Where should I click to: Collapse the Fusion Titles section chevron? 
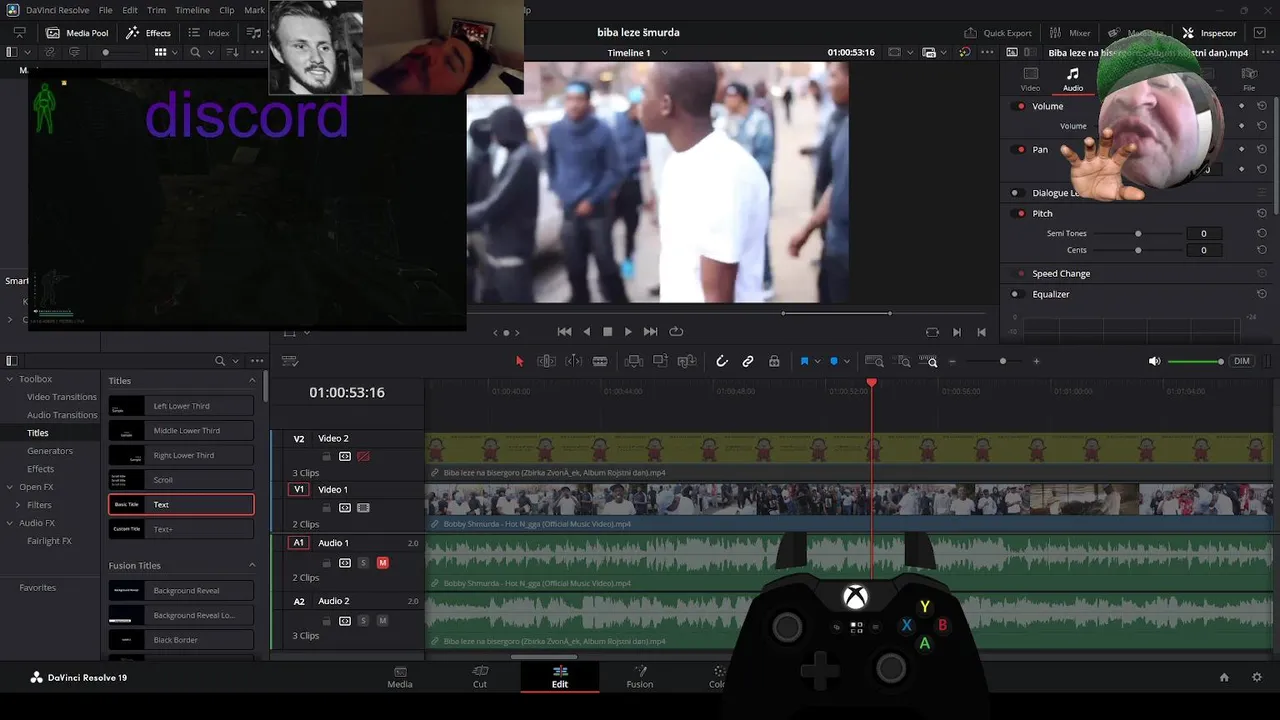(252, 565)
